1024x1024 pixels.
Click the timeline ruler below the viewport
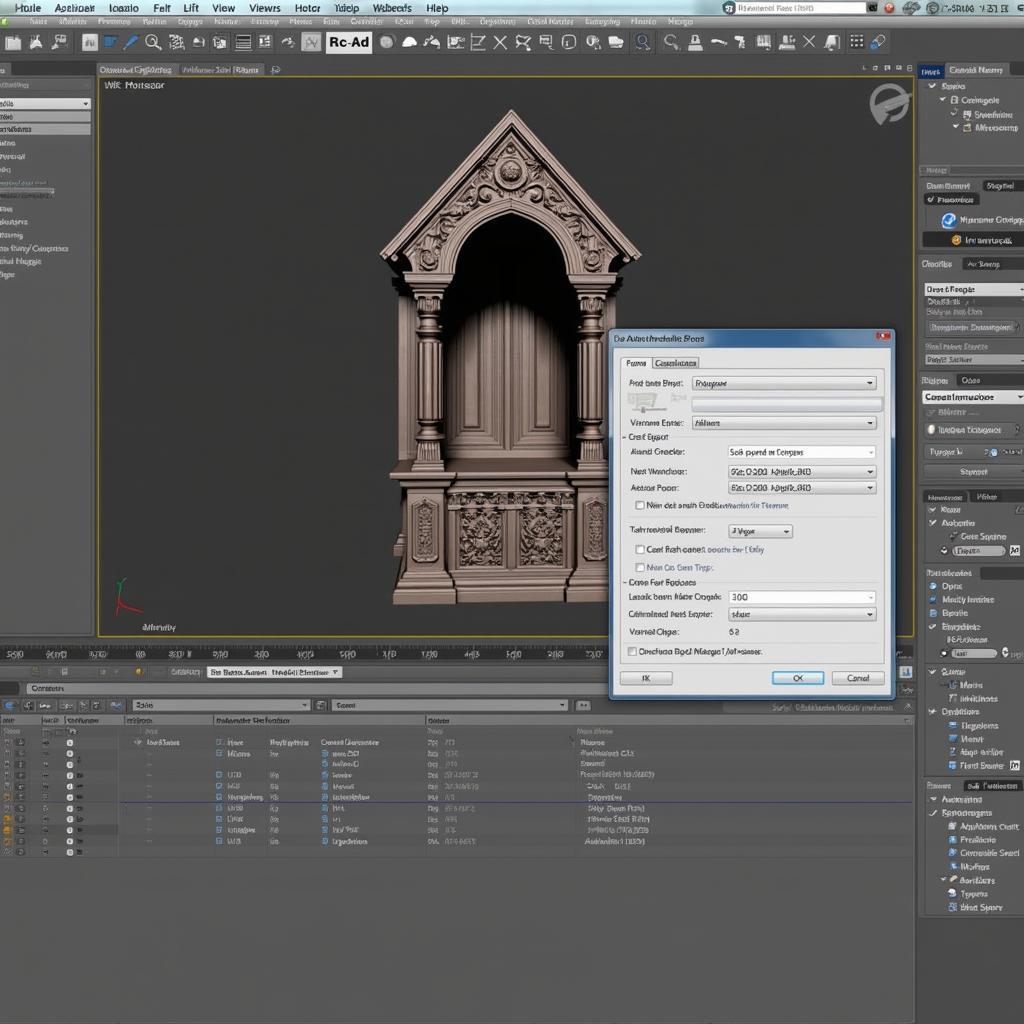tap(304, 654)
